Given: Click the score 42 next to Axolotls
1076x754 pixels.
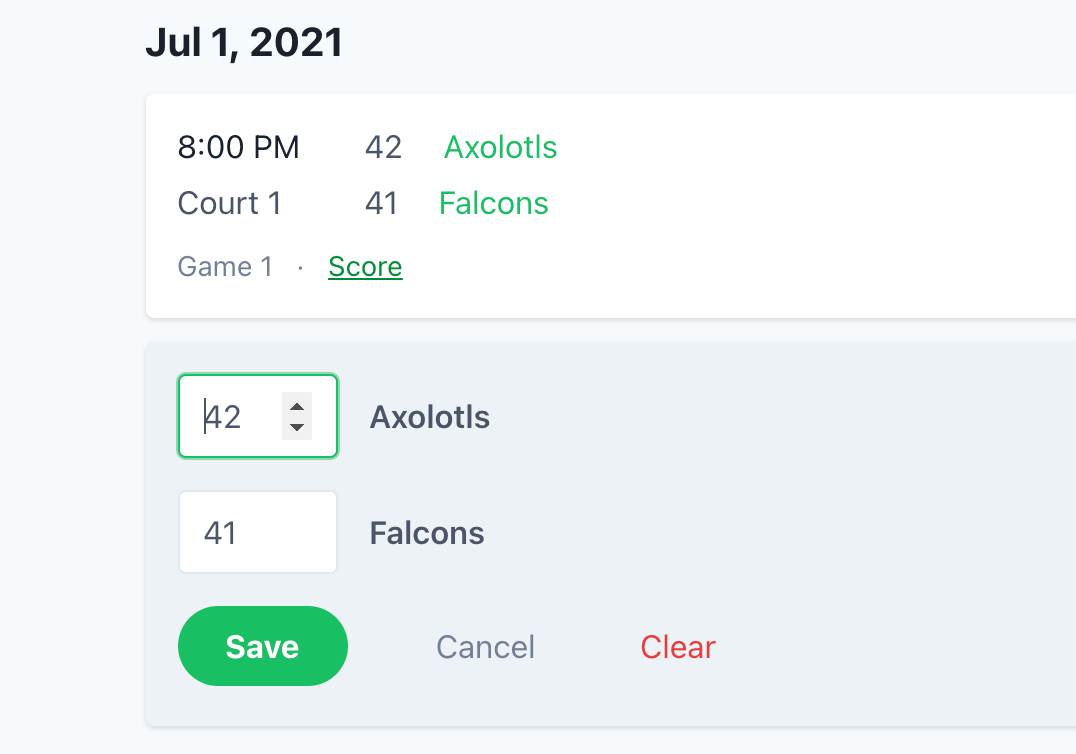Looking at the screenshot, I should (x=383, y=147).
